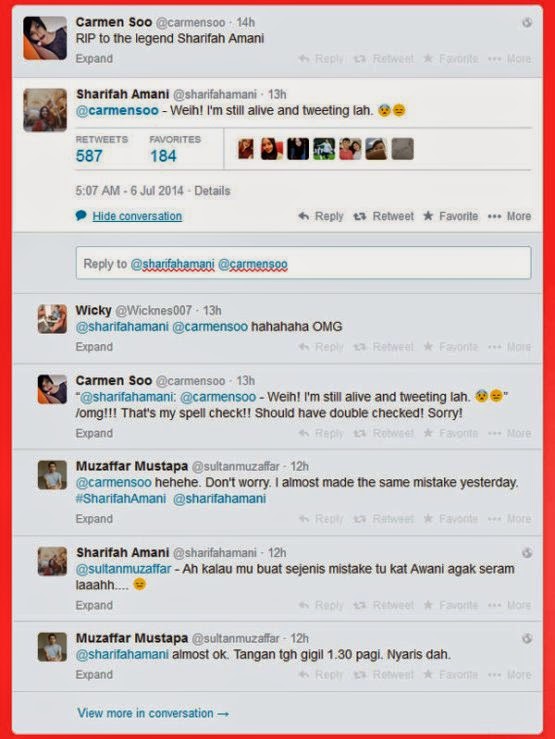This screenshot has height=739, width=555.
Task: Focus the Reply to @sharifahamani input field
Action: click(x=303, y=263)
